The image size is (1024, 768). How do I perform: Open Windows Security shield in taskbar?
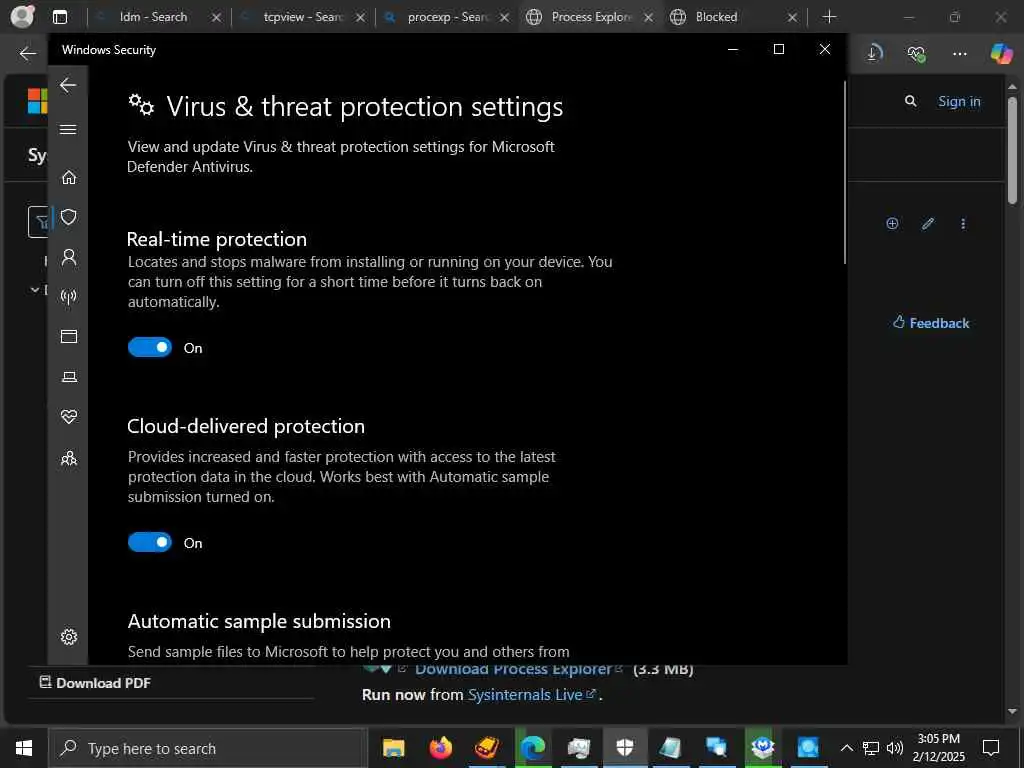click(x=625, y=748)
